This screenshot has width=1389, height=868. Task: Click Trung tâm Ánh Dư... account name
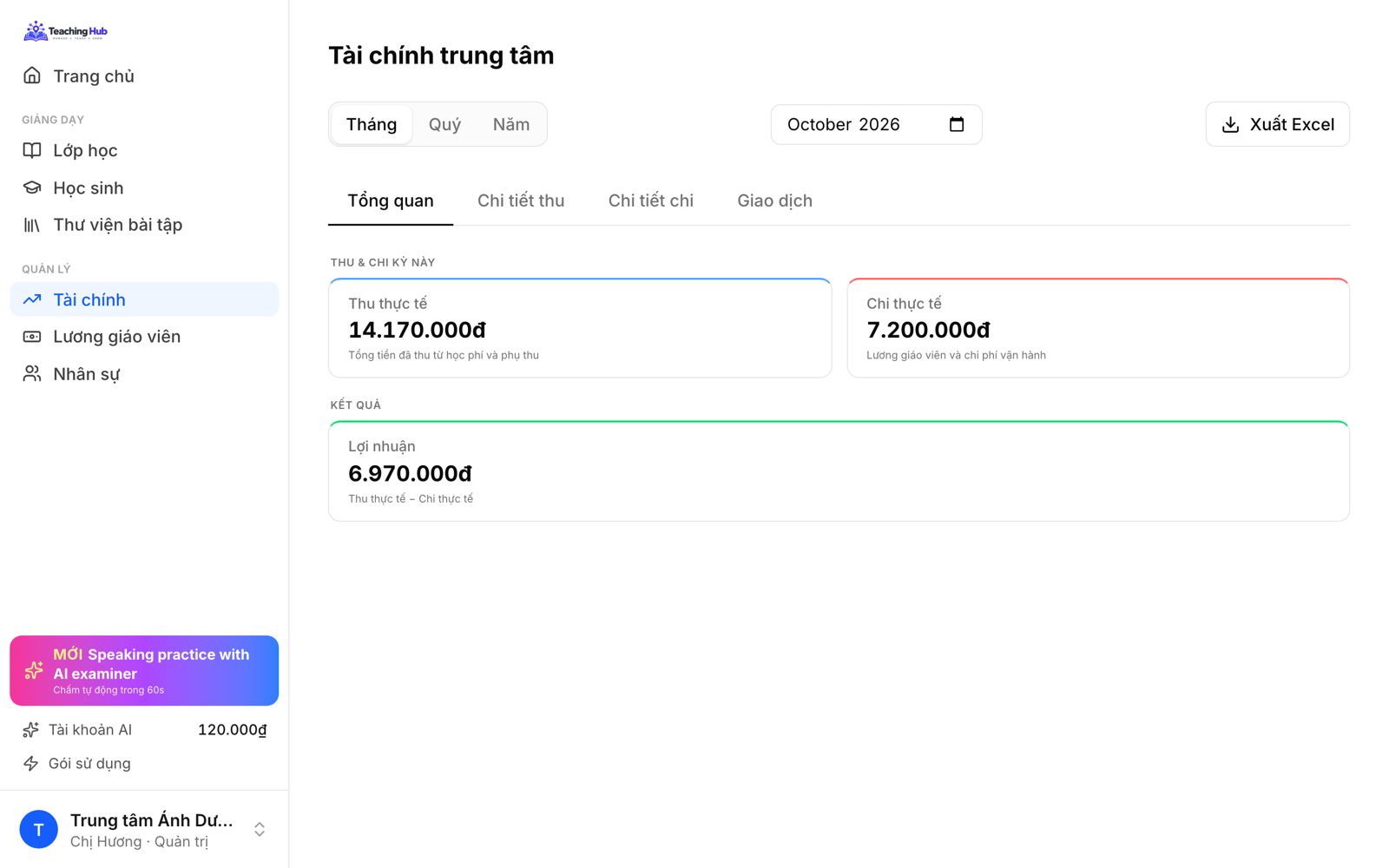152,820
